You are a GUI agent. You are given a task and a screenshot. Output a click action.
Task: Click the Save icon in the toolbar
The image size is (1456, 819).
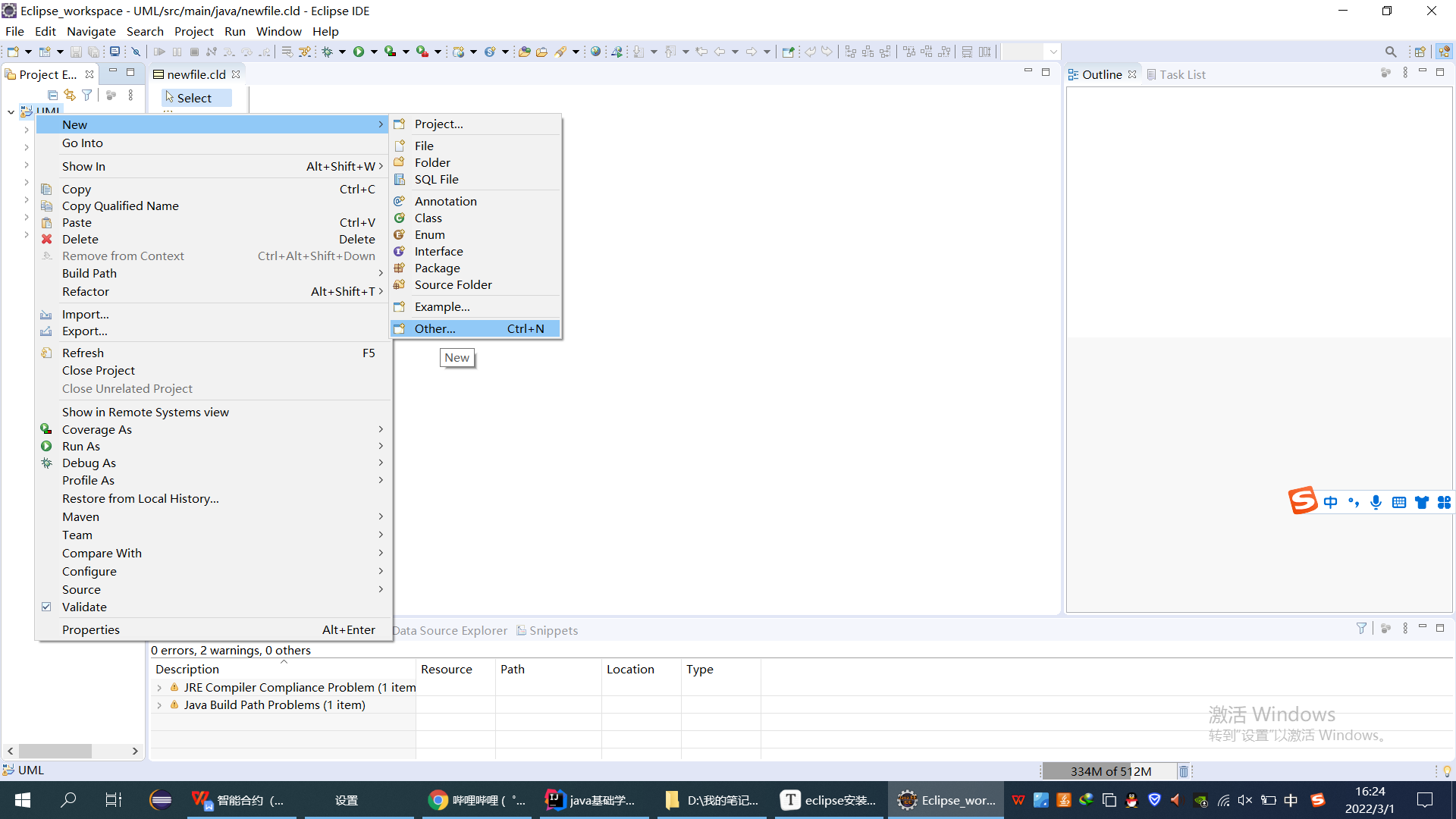coord(76,52)
